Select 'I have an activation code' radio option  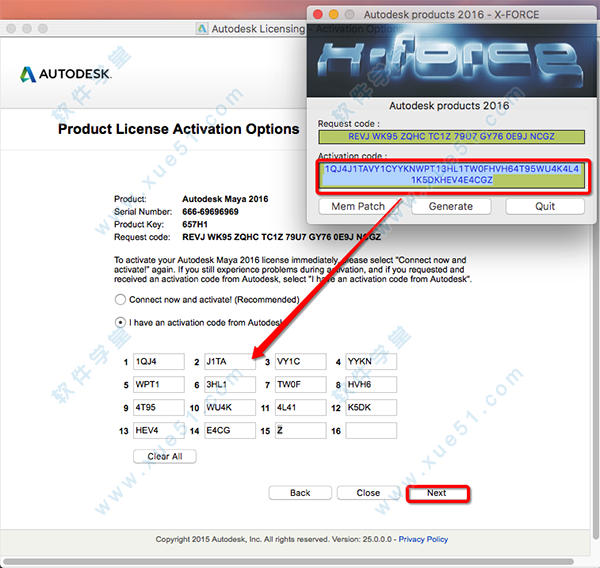click(120, 323)
